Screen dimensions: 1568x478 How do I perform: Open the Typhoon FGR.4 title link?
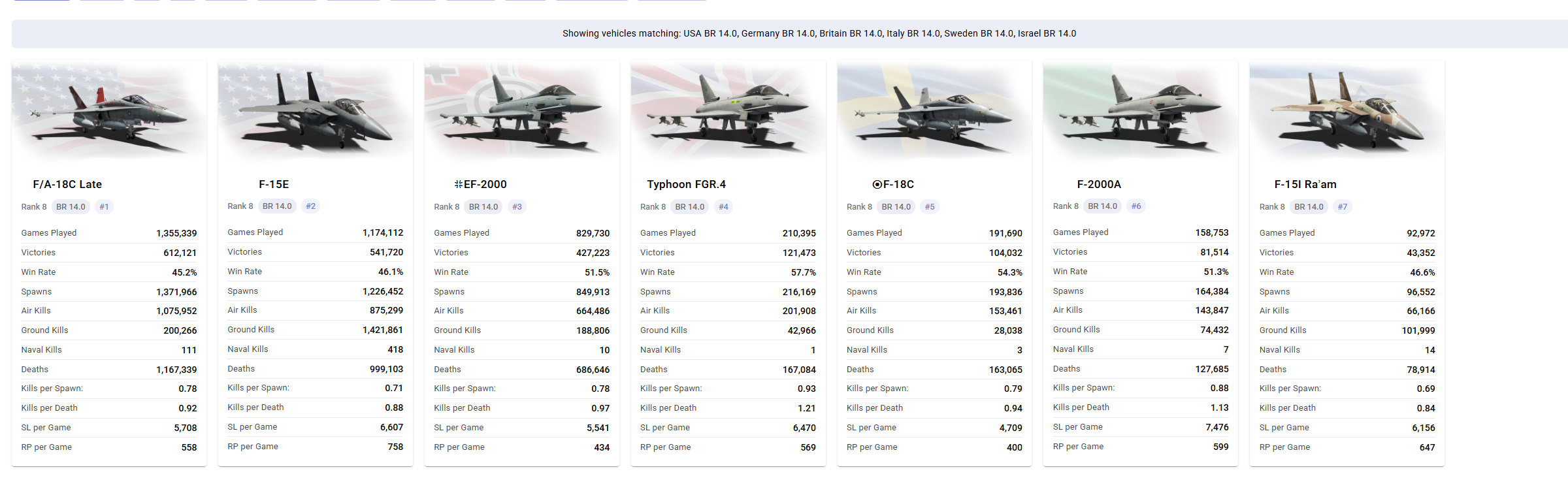point(686,184)
